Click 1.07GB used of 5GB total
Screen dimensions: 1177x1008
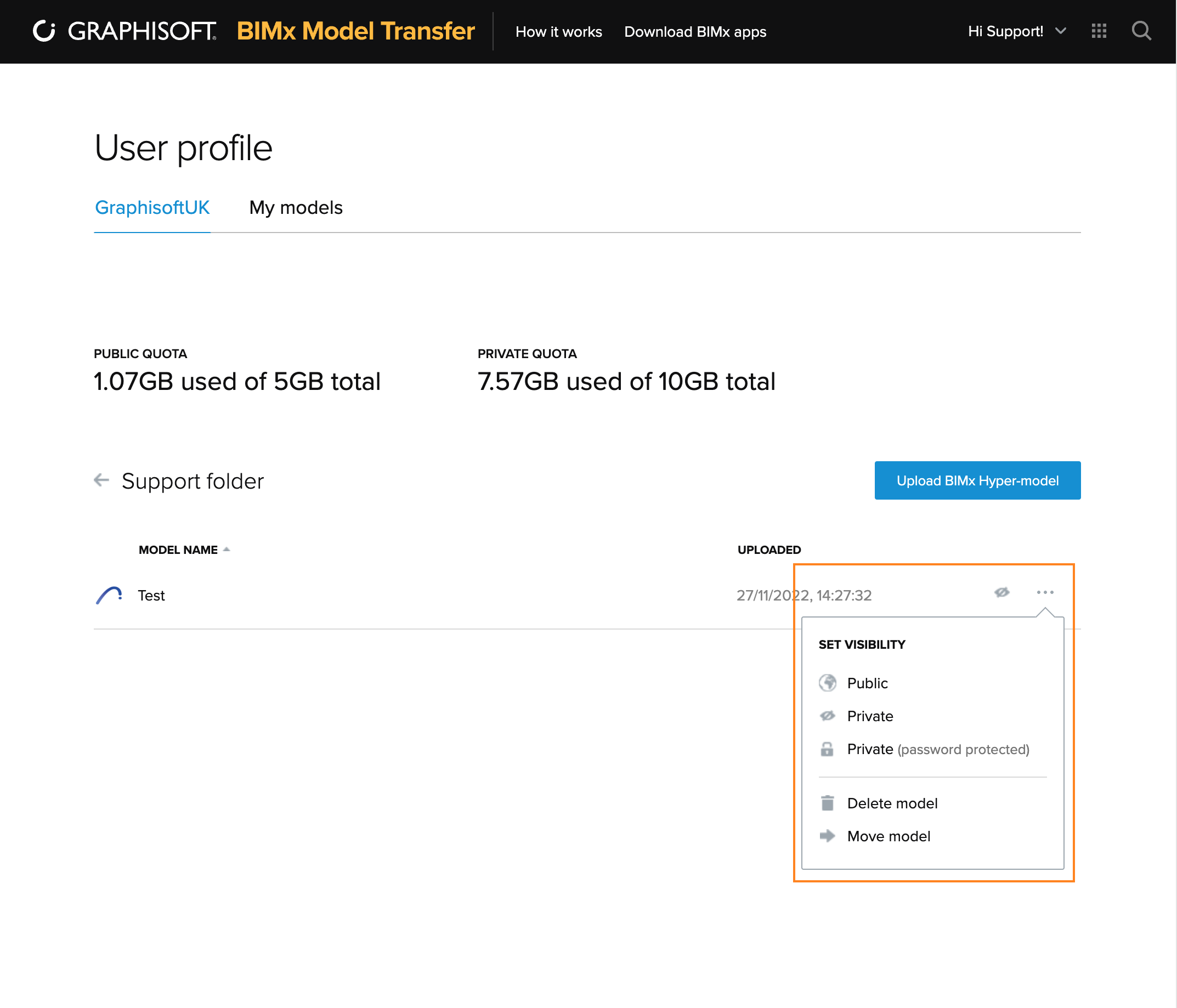237,381
